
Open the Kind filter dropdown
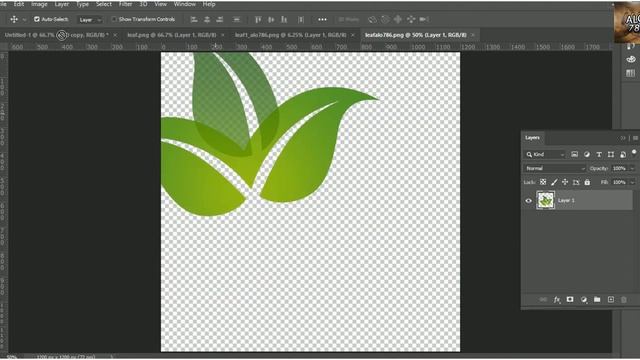pos(545,154)
